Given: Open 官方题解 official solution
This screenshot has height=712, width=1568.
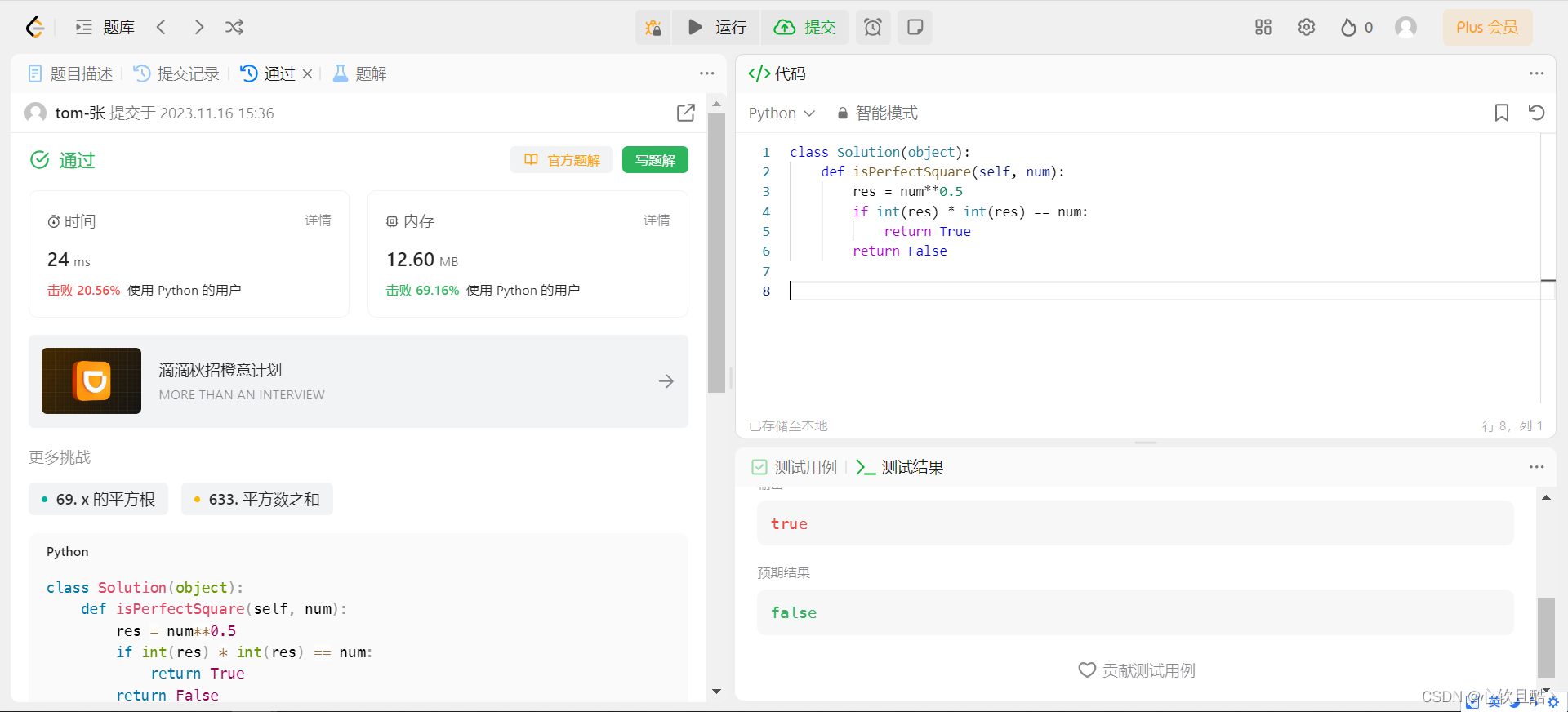Looking at the screenshot, I should pos(563,160).
